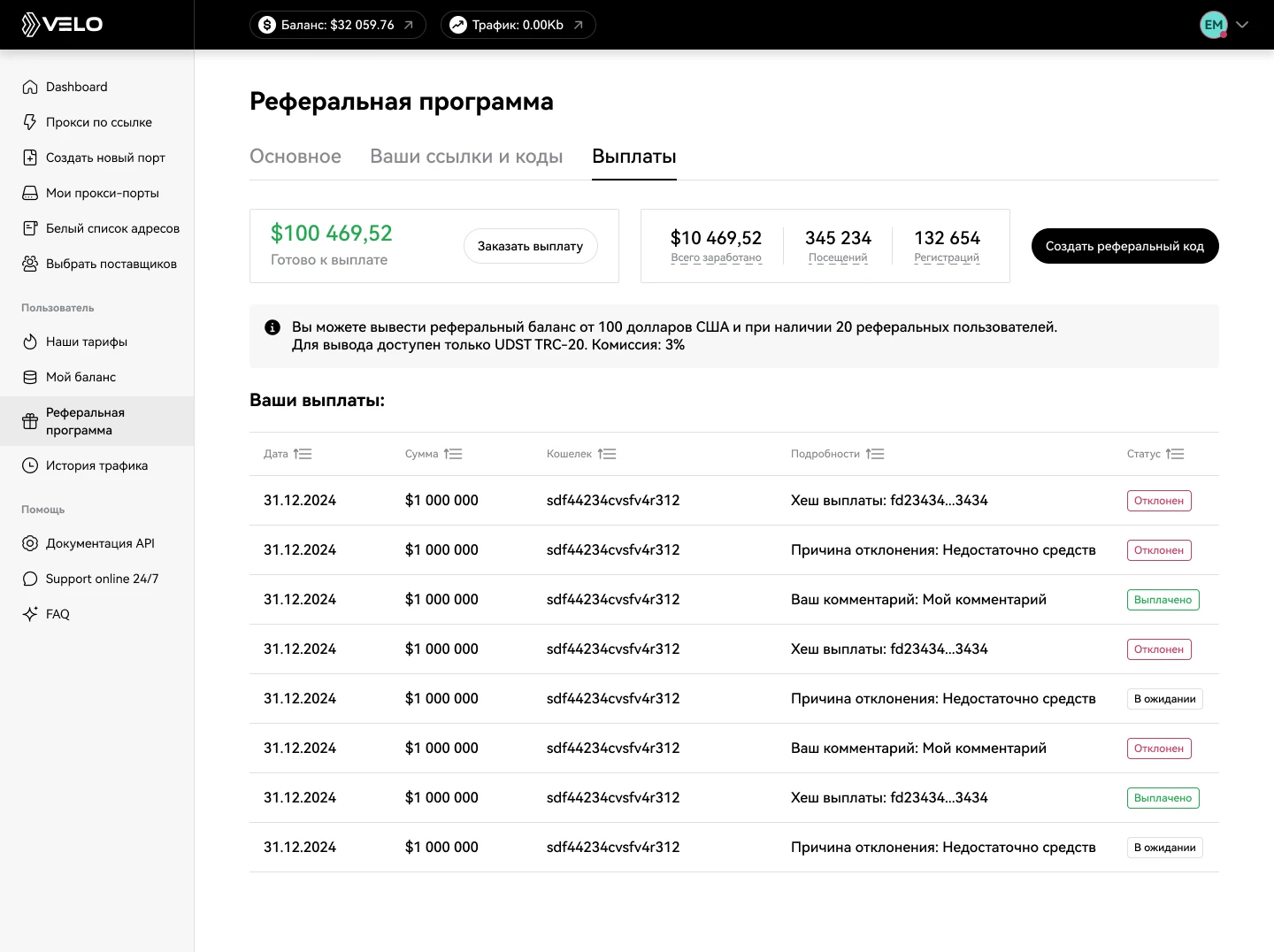Click the $100 469,52 ready amount
Image resolution: width=1274 pixels, height=952 pixels.
[332, 233]
